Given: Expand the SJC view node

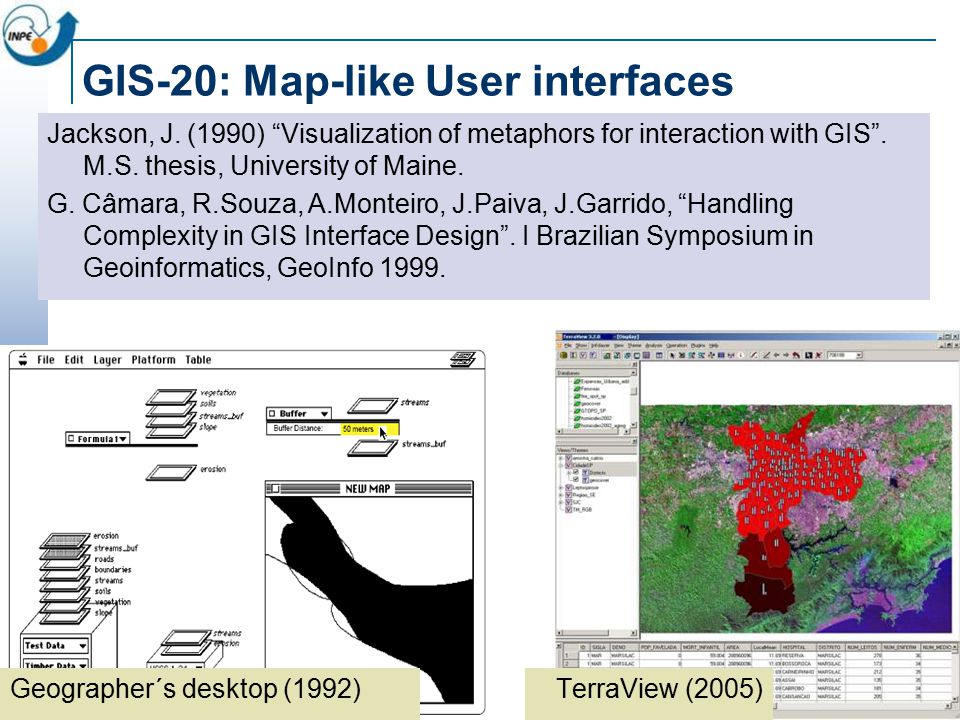Looking at the screenshot, I should coord(560,502).
